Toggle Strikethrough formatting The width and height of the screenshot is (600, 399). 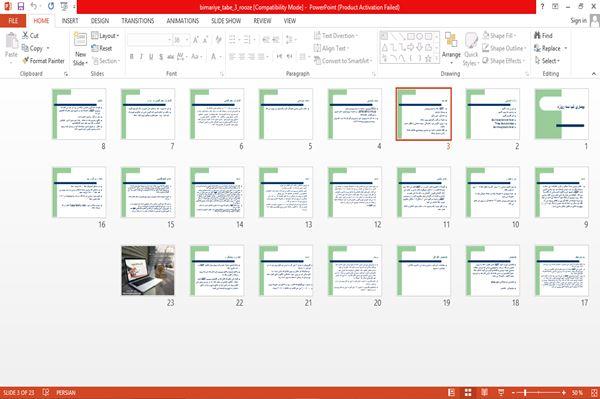coord(170,57)
